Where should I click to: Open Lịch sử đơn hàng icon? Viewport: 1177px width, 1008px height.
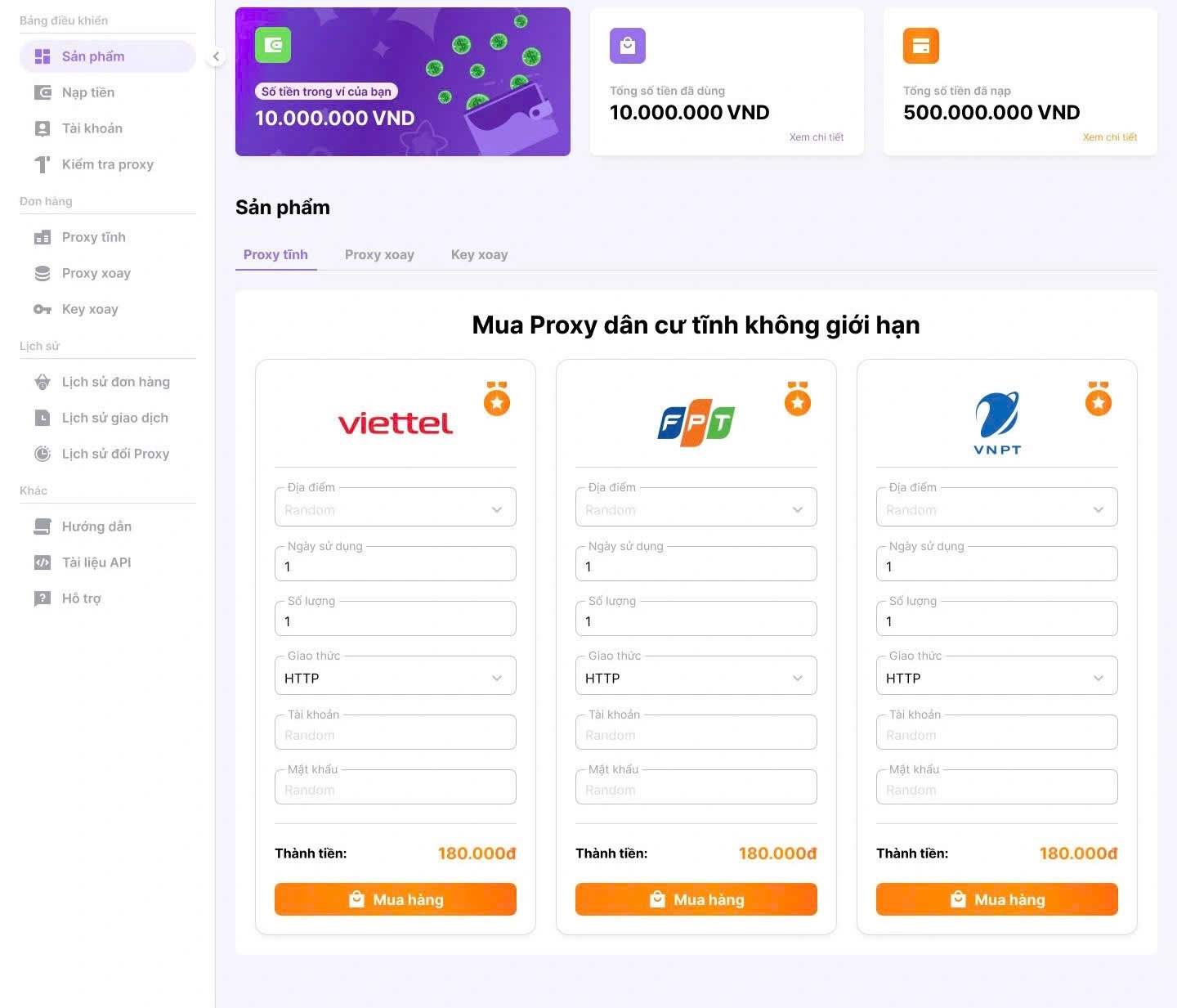tap(43, 382)
